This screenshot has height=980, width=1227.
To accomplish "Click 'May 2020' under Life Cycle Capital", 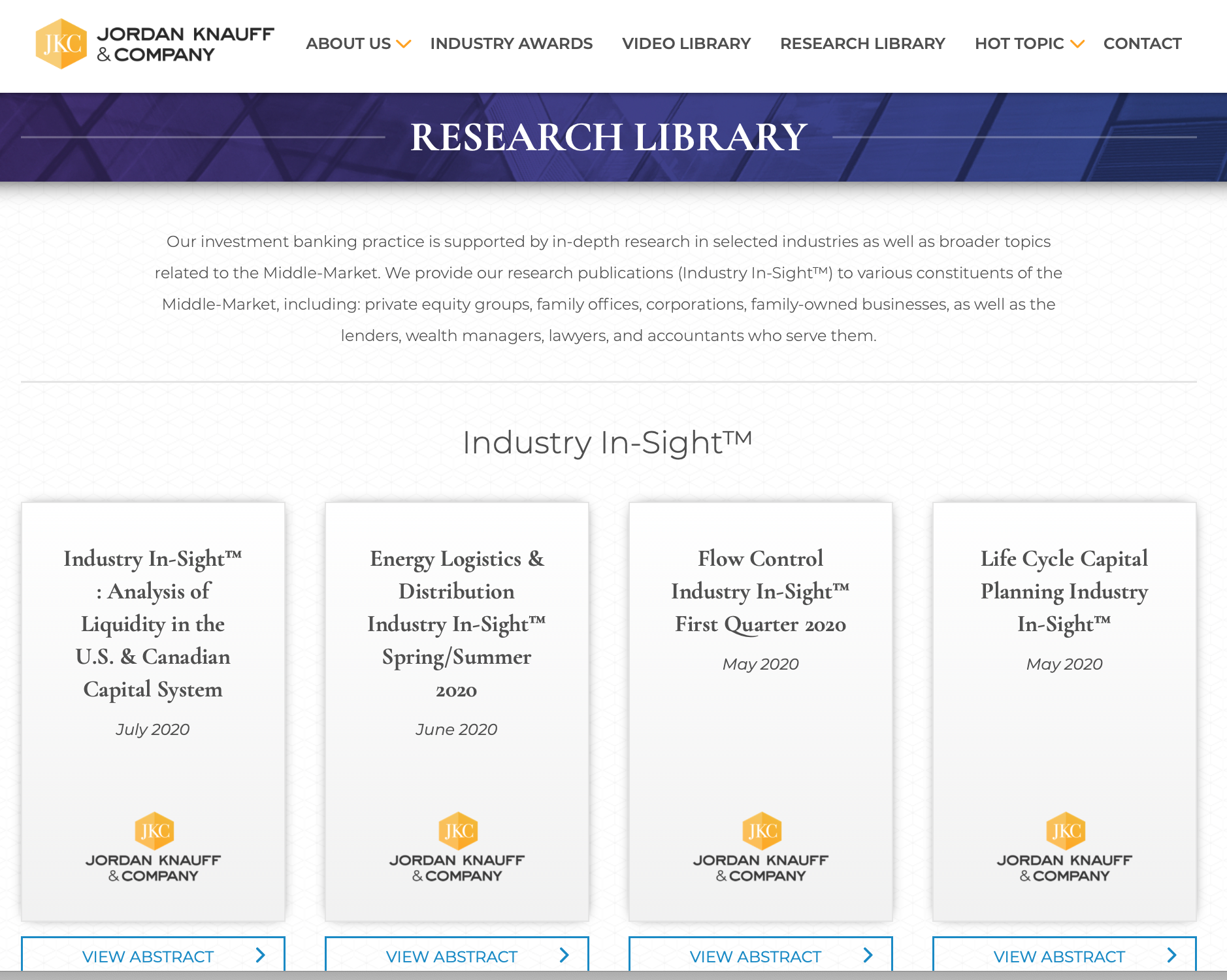I will (x=1064, y=664).
